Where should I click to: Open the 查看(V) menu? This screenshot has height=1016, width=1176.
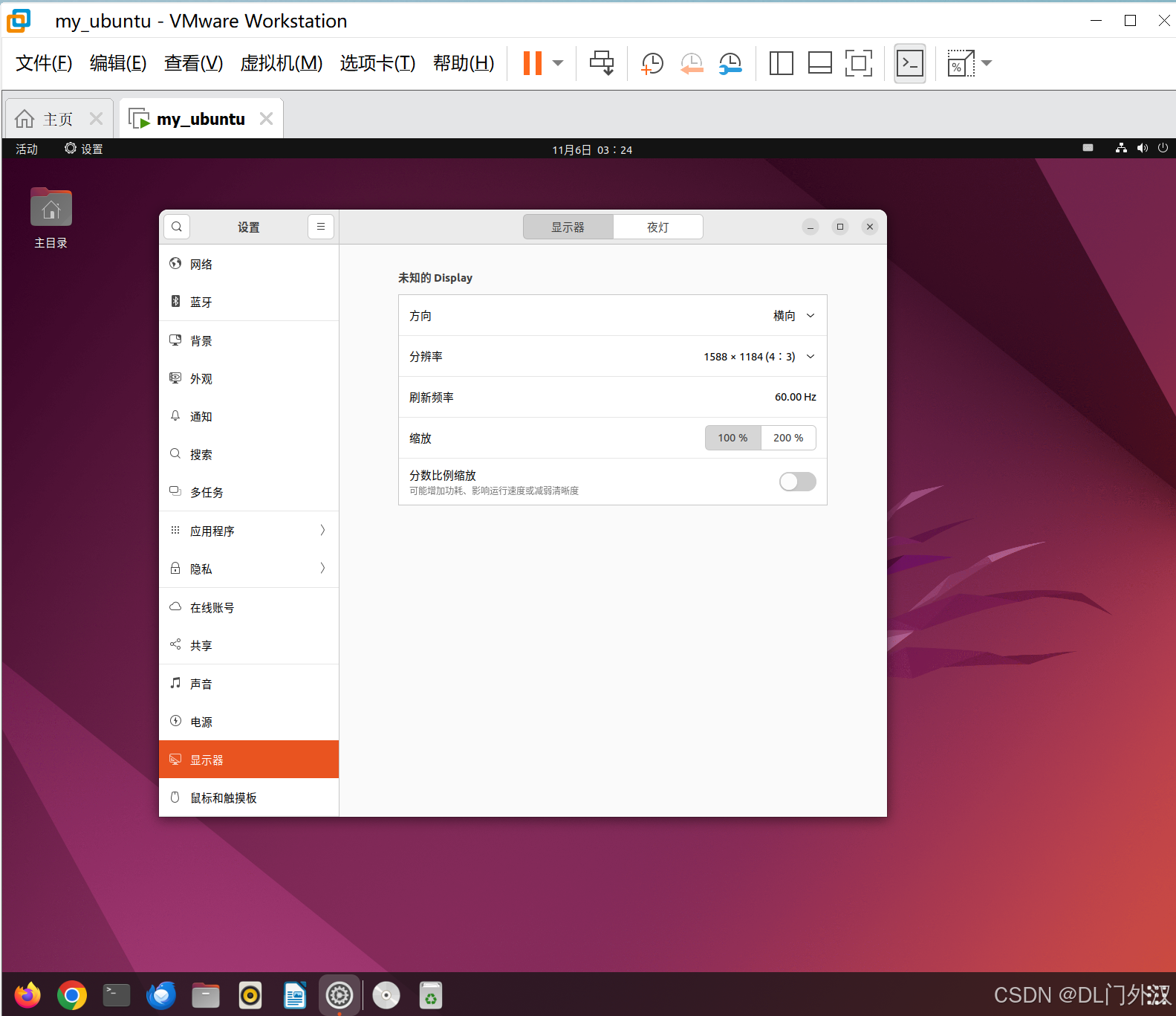point(193,63)
